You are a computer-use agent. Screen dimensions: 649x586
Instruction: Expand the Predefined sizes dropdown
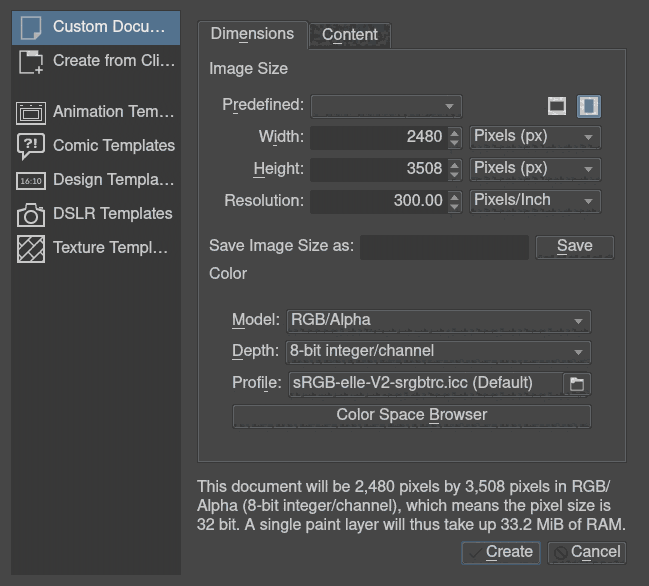pyautogui.click(x=386, y=106)
